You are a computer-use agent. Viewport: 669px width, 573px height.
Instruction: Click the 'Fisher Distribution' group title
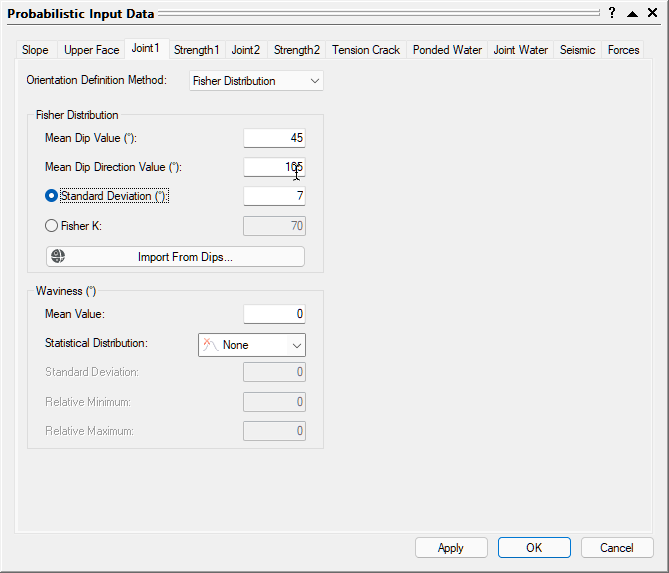point(77,115)
